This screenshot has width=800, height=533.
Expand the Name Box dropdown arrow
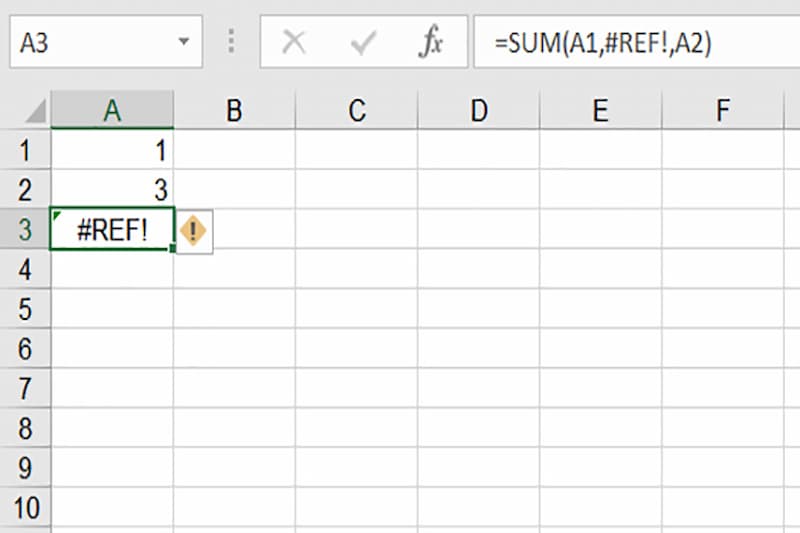point(183,42)
